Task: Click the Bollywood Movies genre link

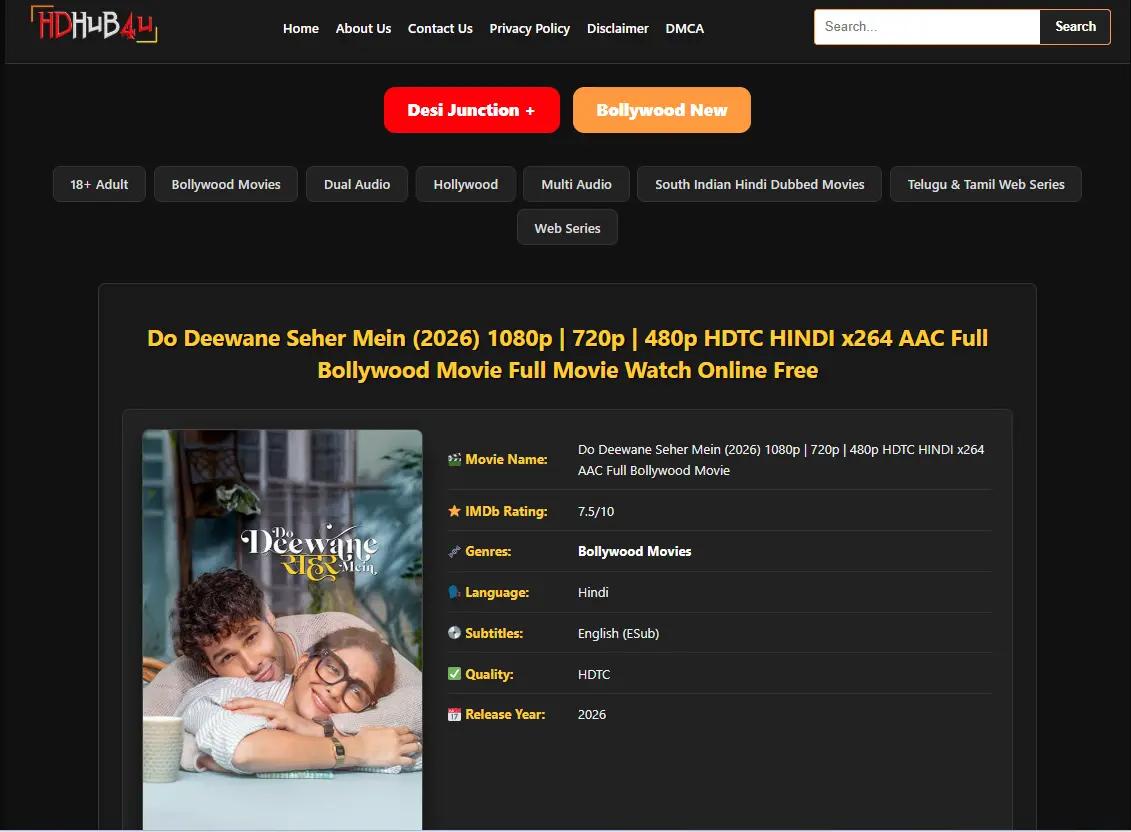Action: pyautogui.click(x=634, y=551)
